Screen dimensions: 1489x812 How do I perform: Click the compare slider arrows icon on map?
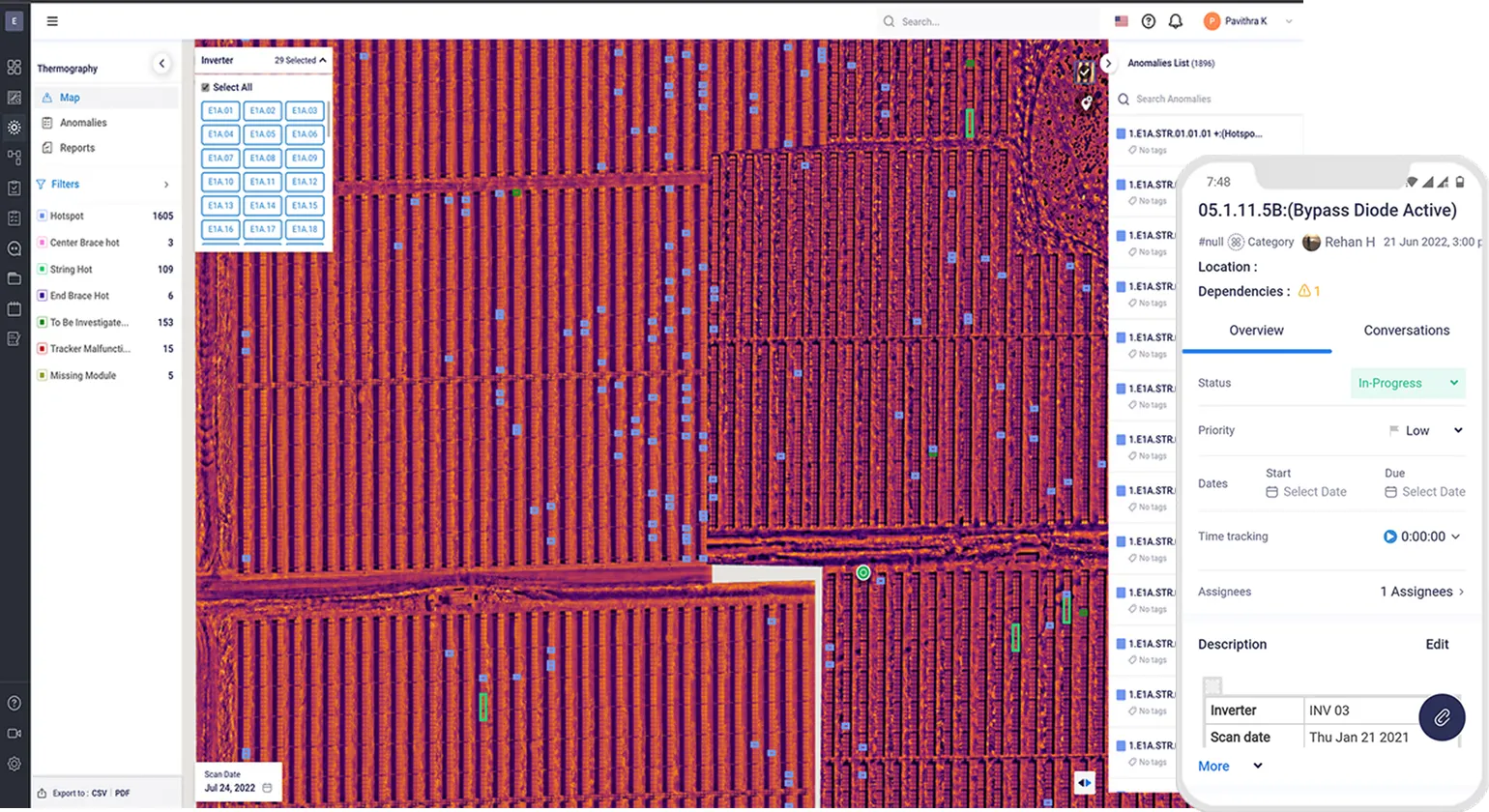pyautogui.click(x=1085, y=783)
